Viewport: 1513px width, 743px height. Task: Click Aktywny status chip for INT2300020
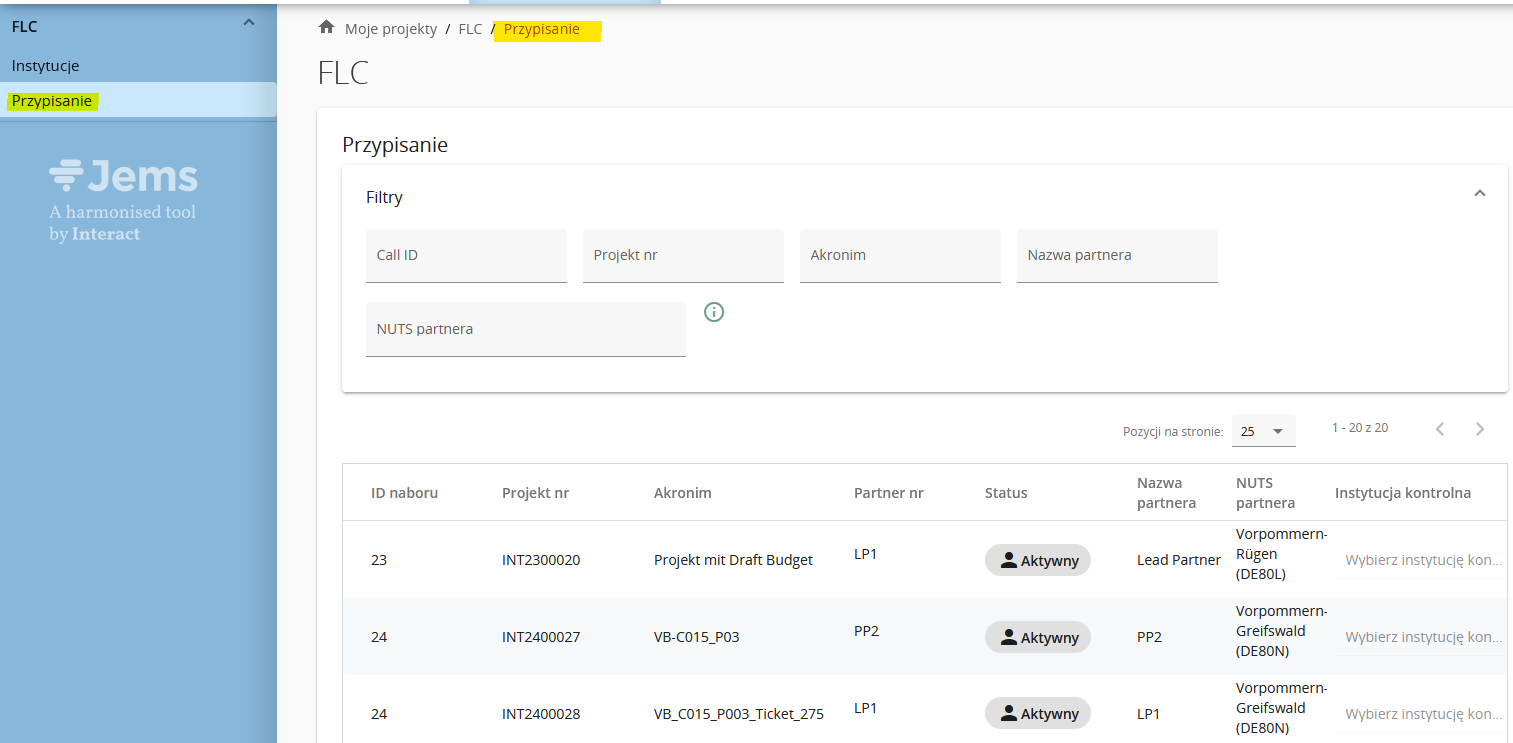click(1037, 560)
